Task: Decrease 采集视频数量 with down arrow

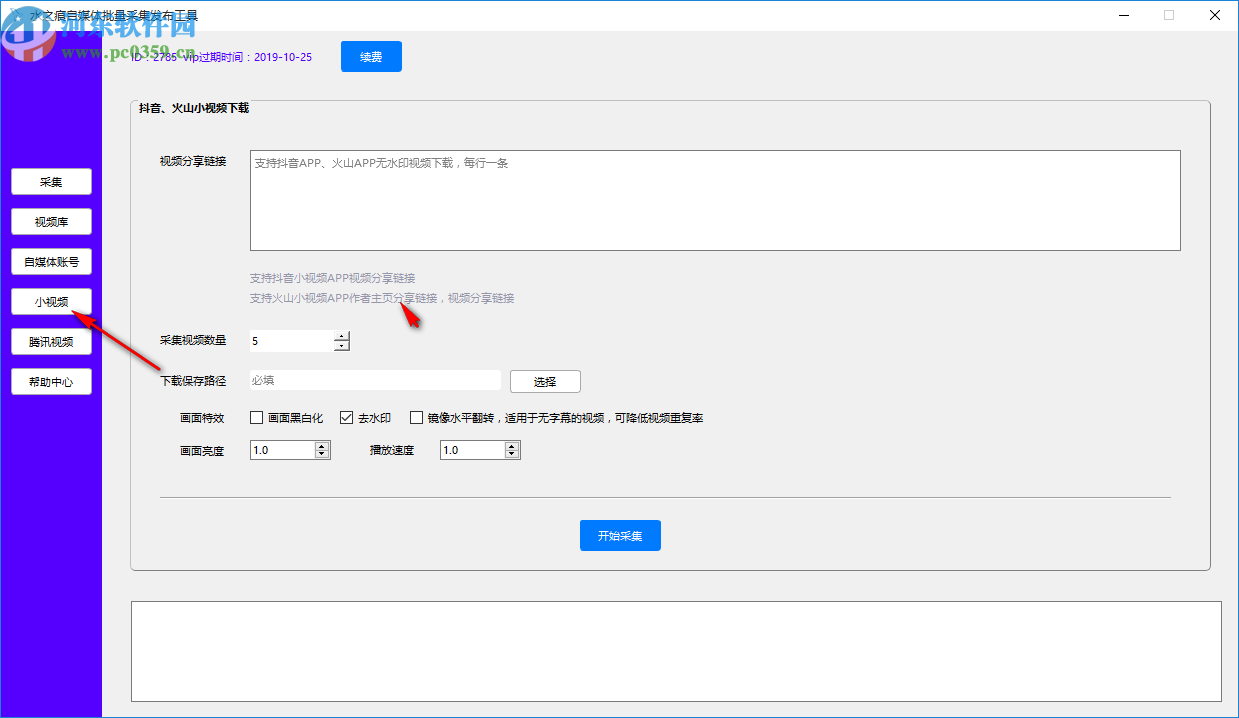Action: (342, 346)
